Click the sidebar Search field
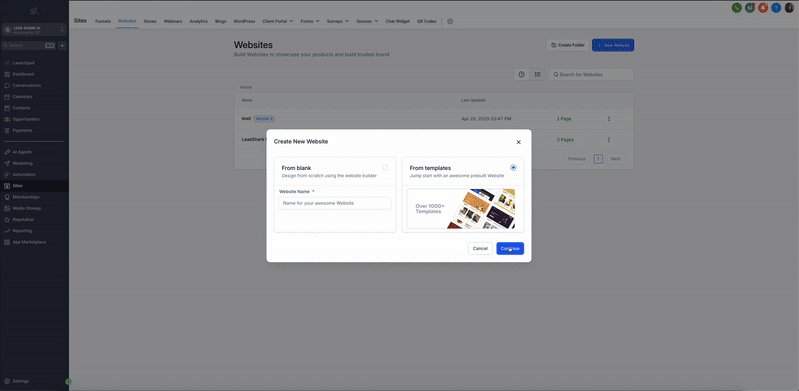Viewport: 799px width, 391px height. pos(29,45)
